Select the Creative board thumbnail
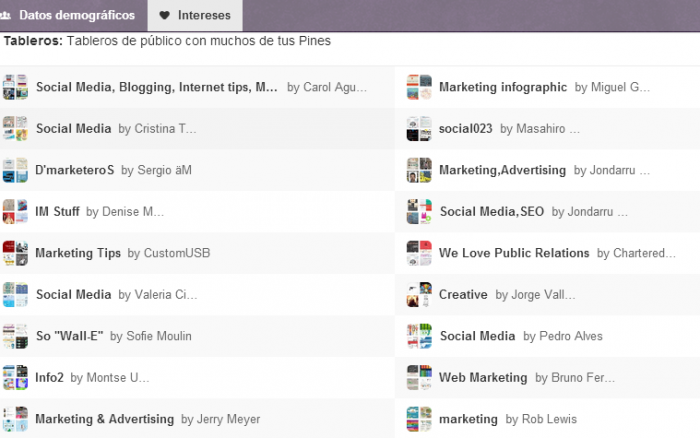This screenshot has height=438, width=700. click(419, 295)
